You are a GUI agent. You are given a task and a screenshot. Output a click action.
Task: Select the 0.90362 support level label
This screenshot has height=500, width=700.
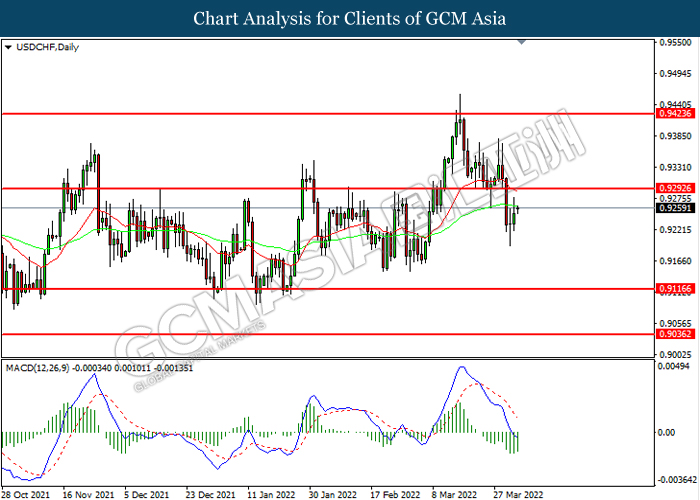[677, 334]
